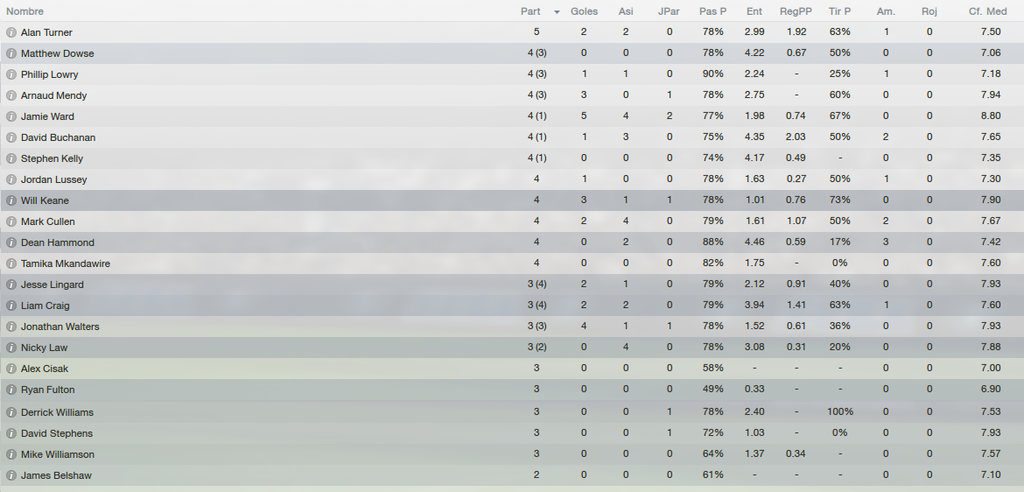The image size is (1024, 492).
Task: Open Jonathan Walters player name link
Action: click(x=60, y=327)
